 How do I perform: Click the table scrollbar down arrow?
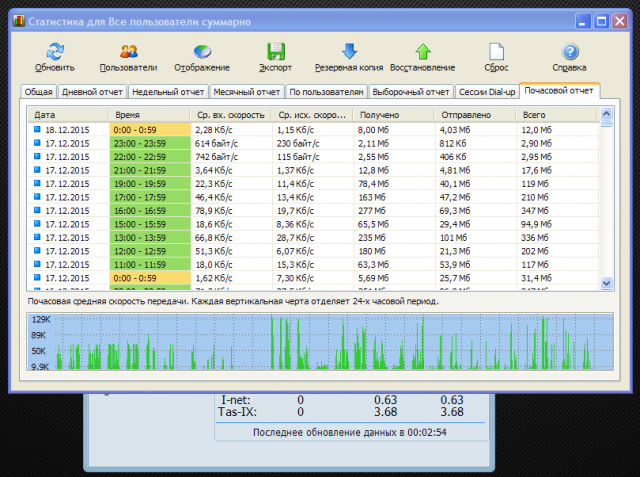606,284
